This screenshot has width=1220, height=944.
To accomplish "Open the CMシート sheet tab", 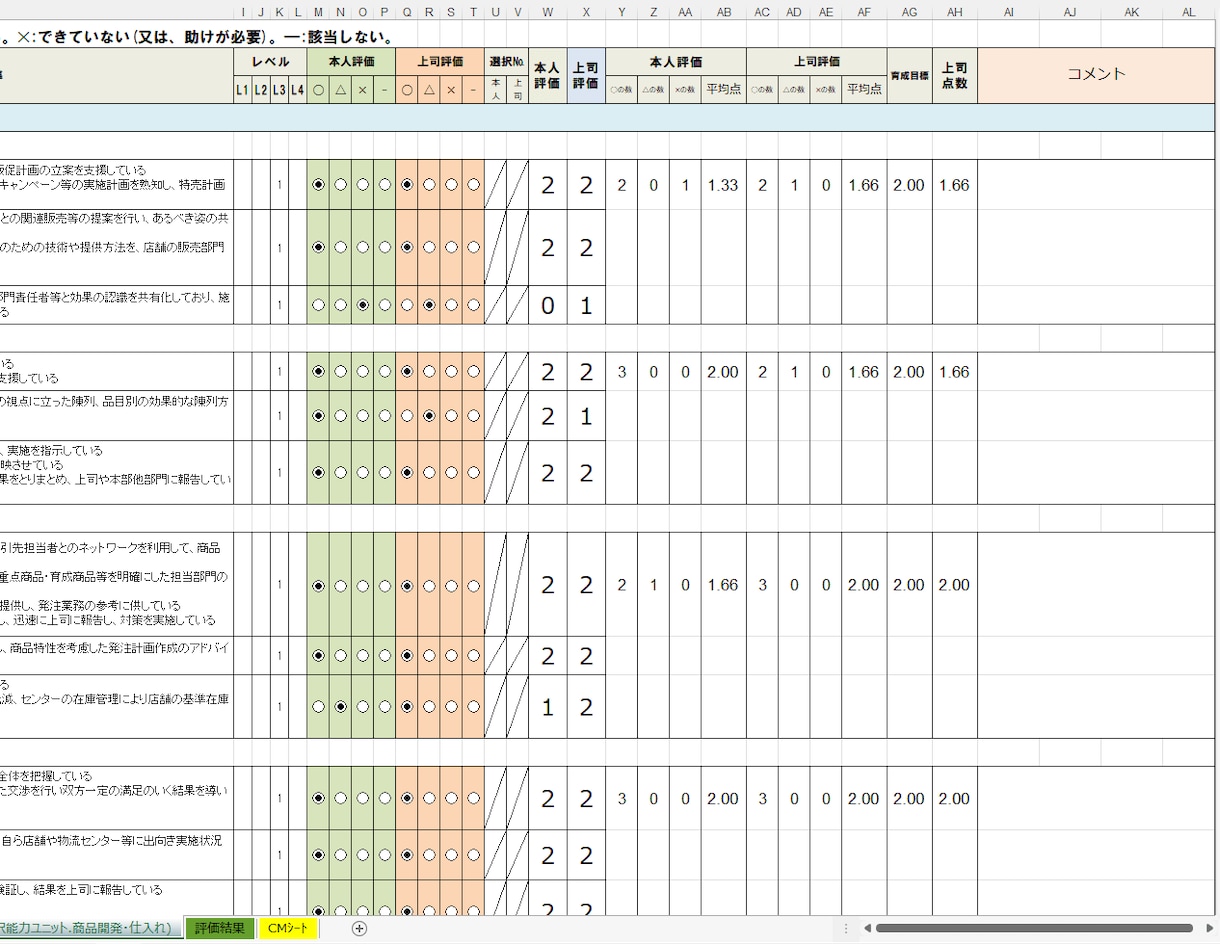I will [x=288, y=928].
